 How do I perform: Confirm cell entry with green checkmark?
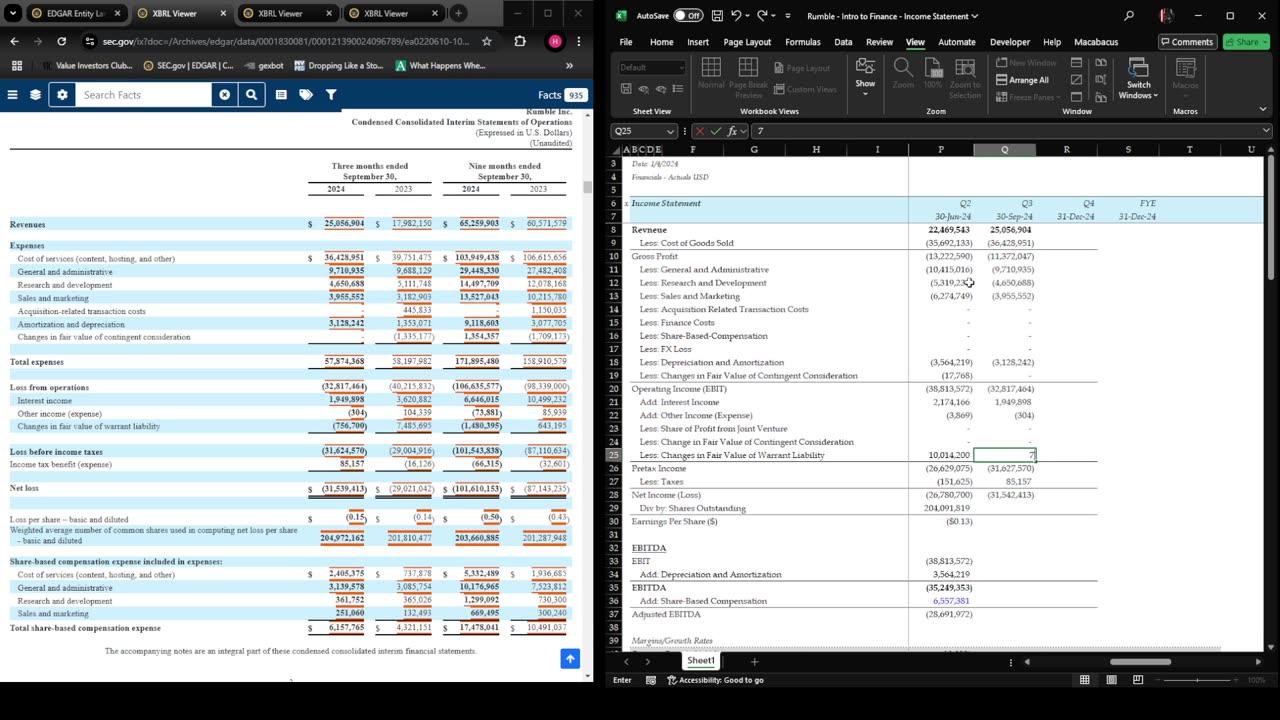716,131
